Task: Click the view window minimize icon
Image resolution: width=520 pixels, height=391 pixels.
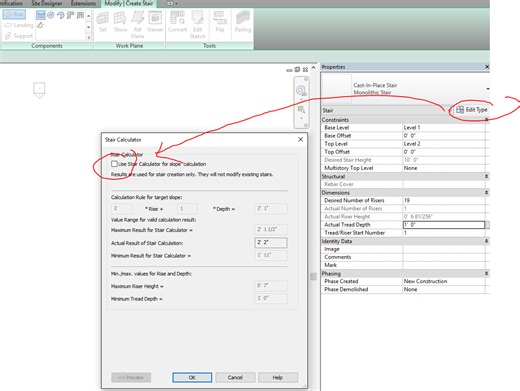Action: [x=289, y=70]
